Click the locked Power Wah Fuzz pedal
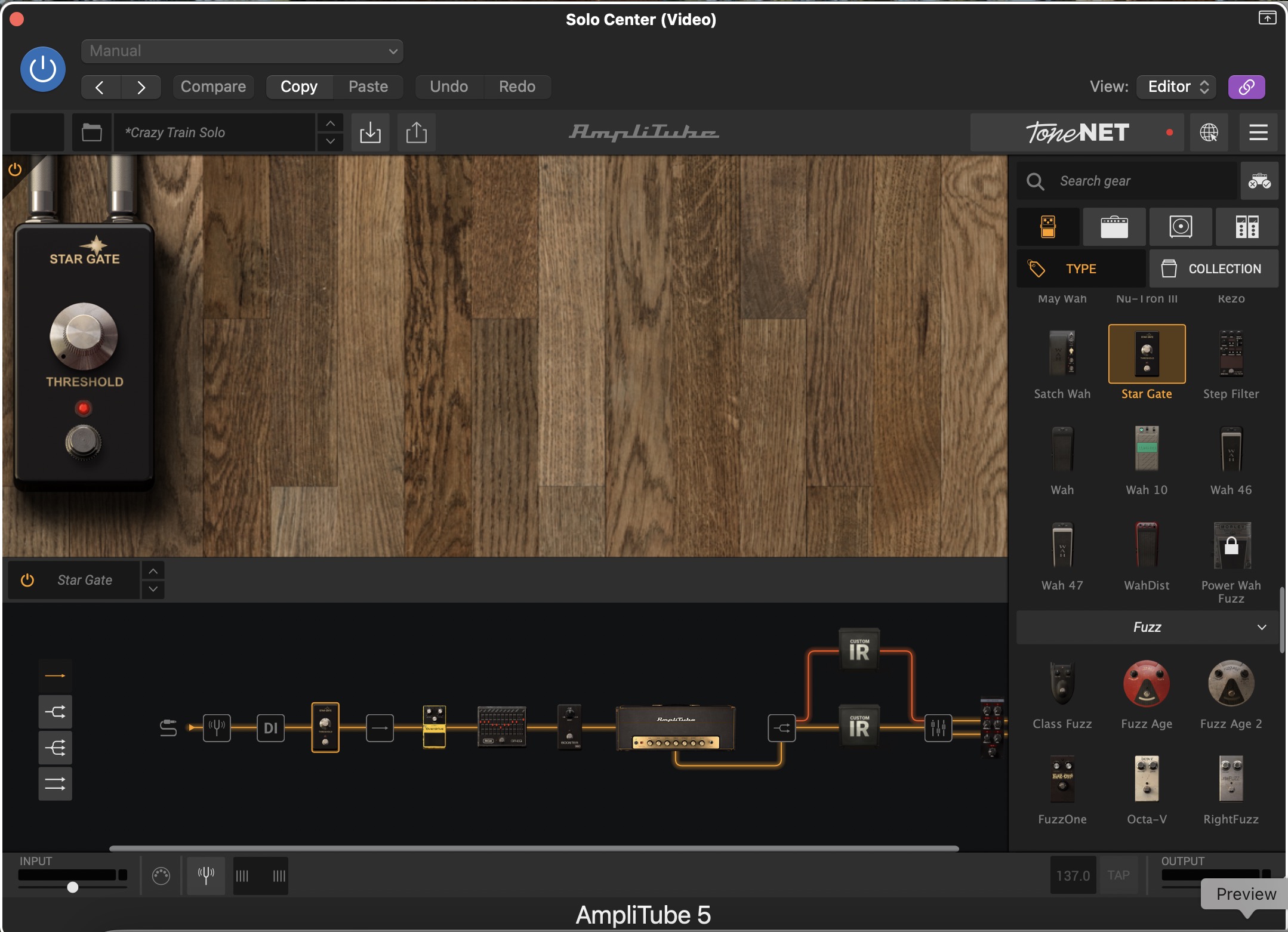Screen dimensions: 1288x932 [x=1231, y=562]
